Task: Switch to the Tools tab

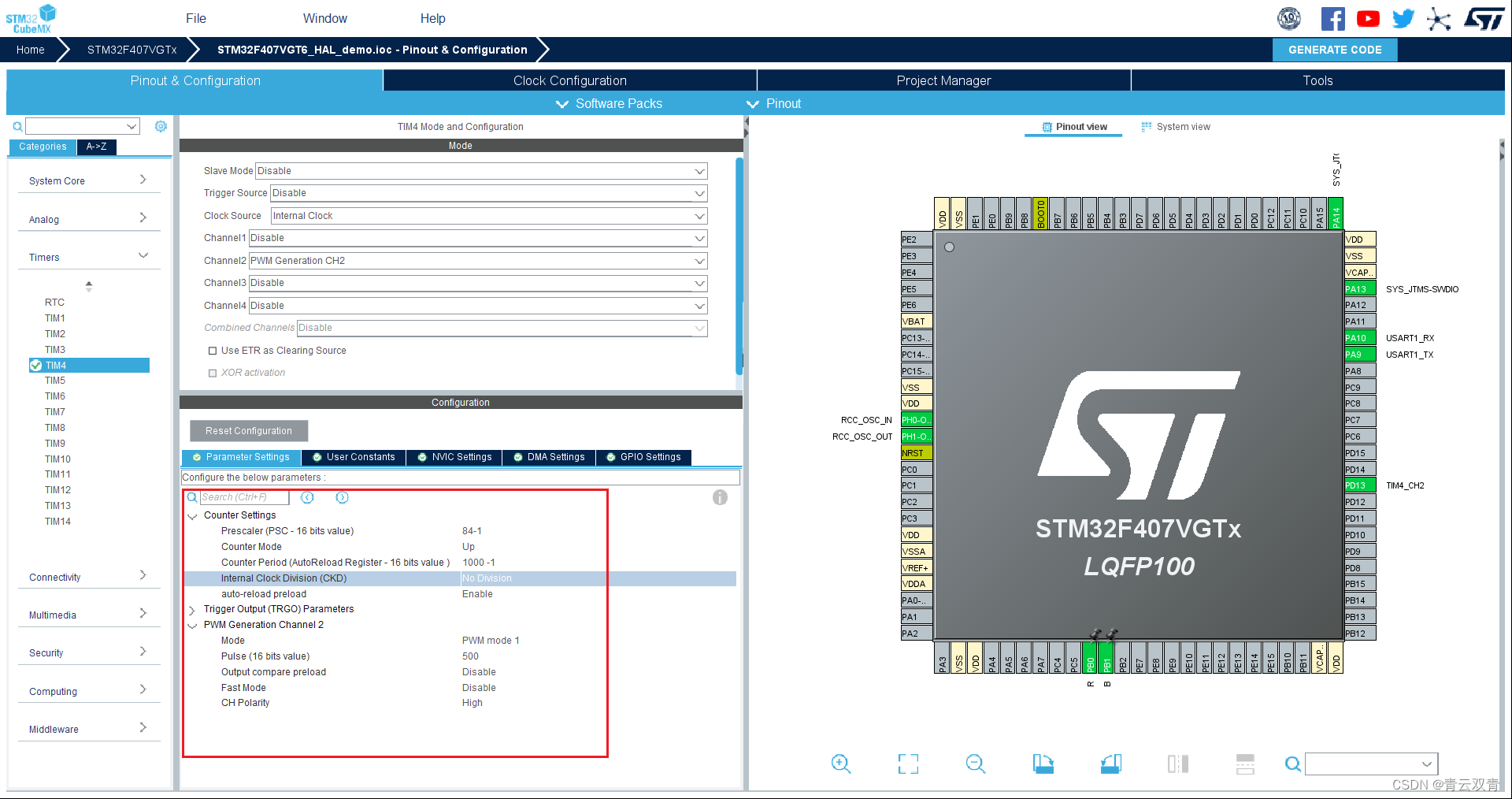Action: 1317,80
